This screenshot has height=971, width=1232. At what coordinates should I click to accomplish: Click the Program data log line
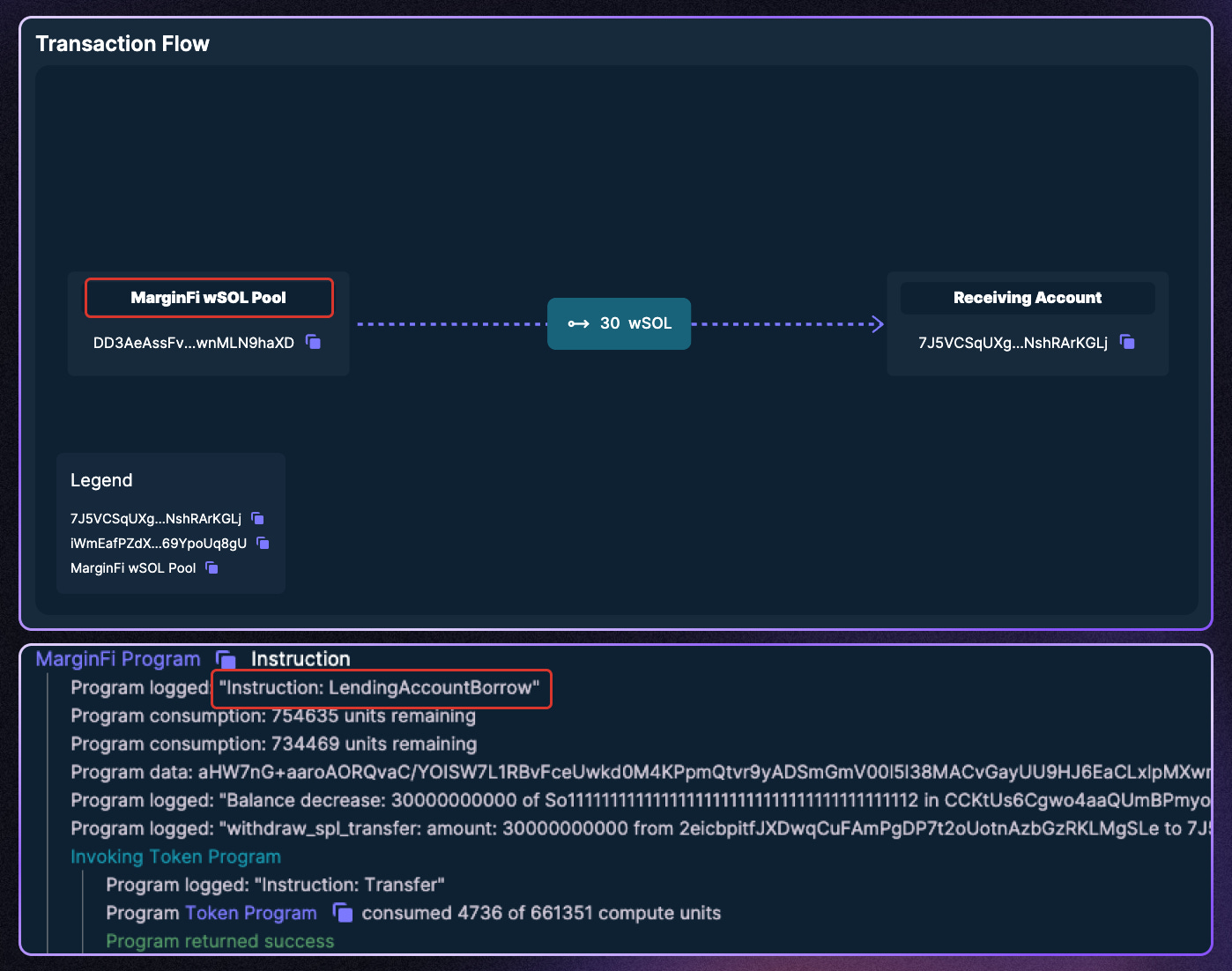click(x=641, y=772)
